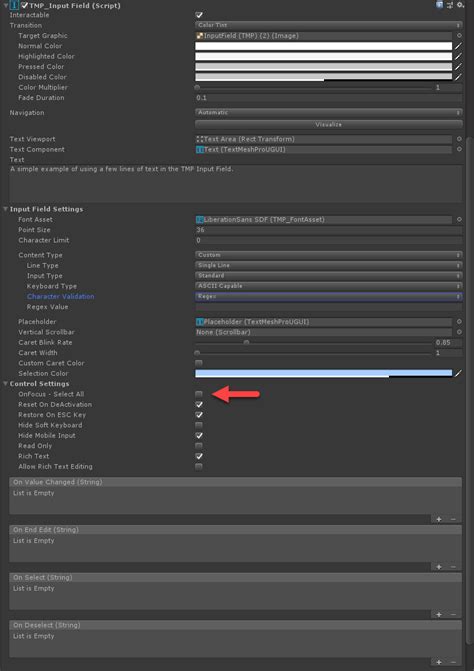
Task: Open the Normal Color swatch
Action: point(323,46)
